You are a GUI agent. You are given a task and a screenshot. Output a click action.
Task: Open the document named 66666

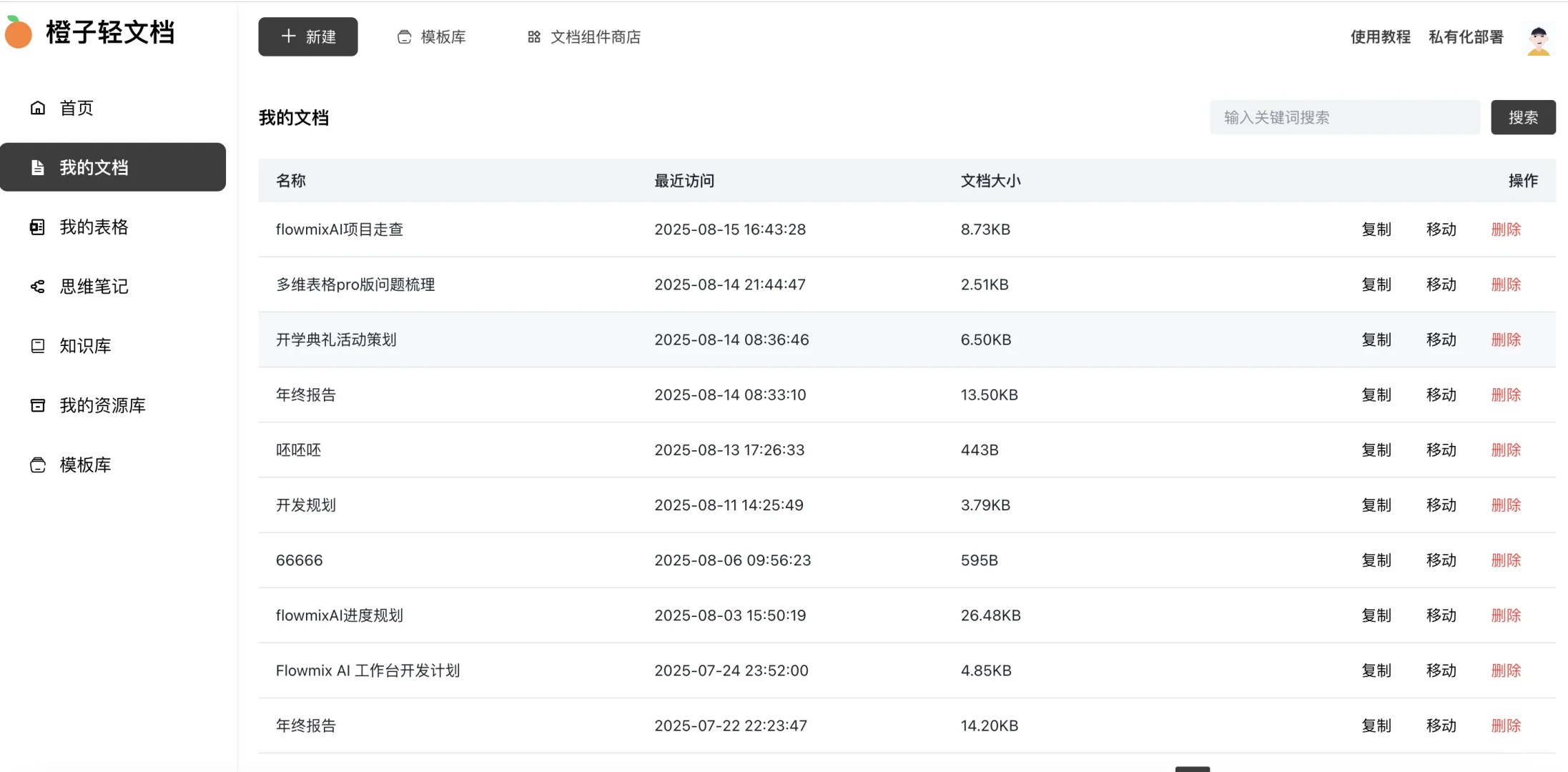(x=299, y=560)
